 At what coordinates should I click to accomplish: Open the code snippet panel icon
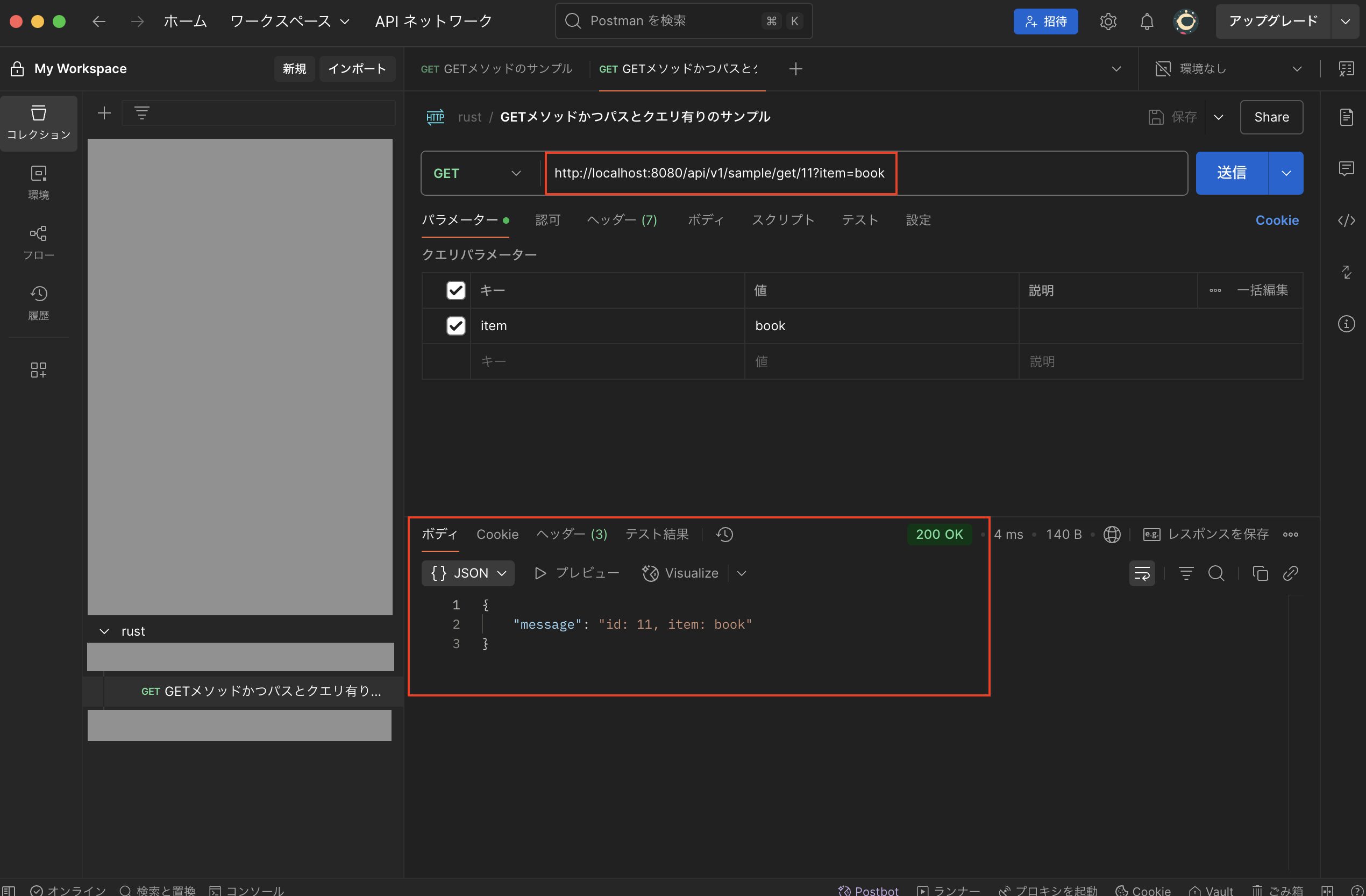pos(1346,221)
